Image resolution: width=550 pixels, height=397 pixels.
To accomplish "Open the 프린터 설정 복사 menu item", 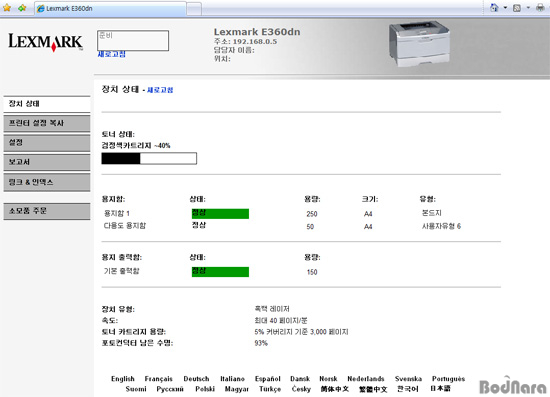I will 47,123.
